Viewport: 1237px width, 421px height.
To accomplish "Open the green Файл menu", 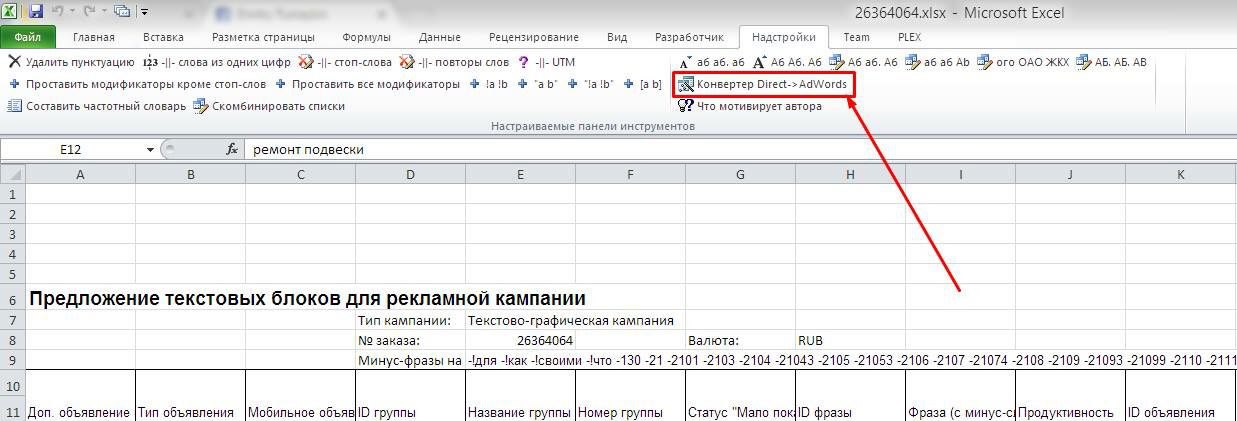I will pyautogui.click(x=27, y=37).
